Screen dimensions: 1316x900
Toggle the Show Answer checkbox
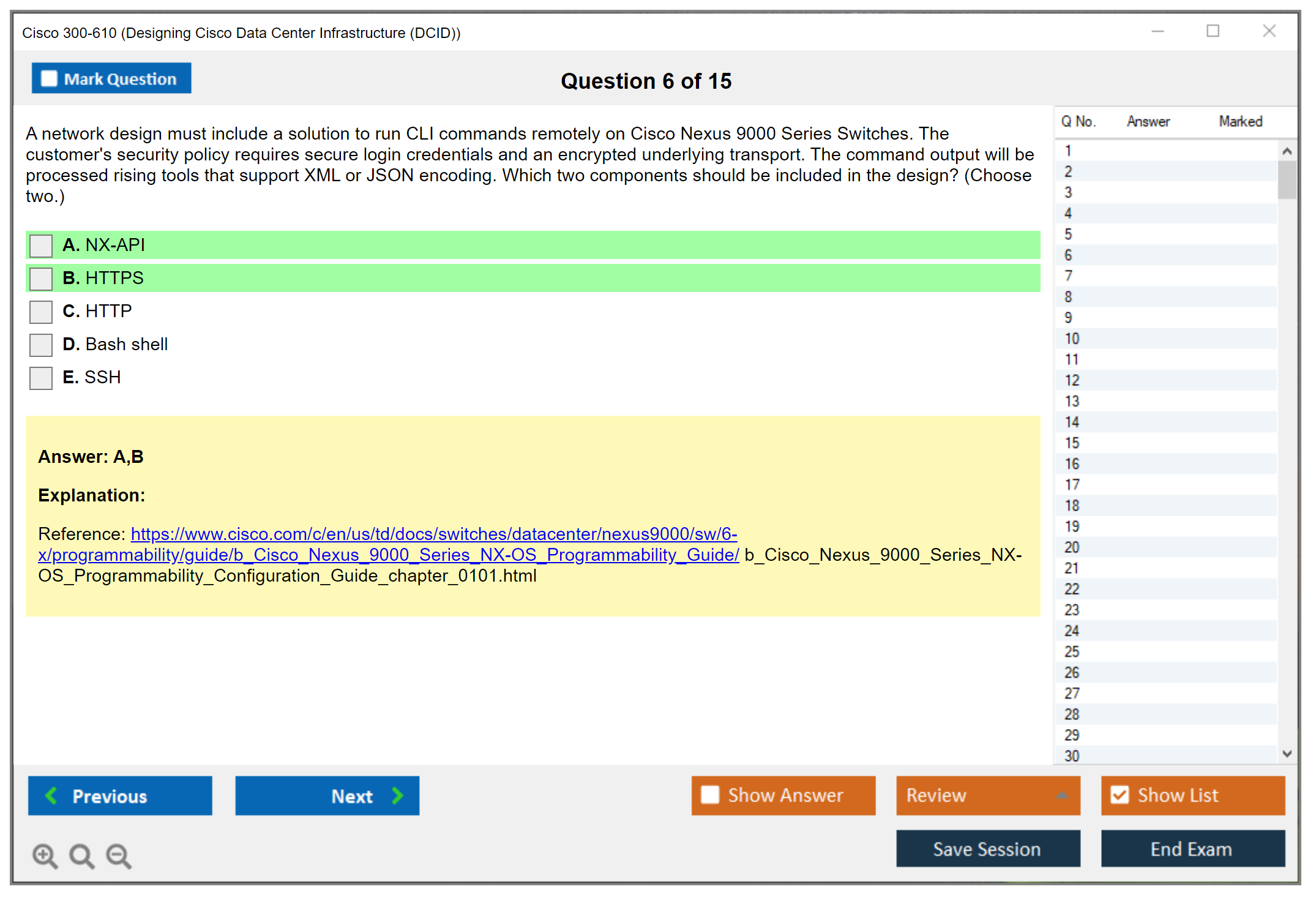point(710,795)
